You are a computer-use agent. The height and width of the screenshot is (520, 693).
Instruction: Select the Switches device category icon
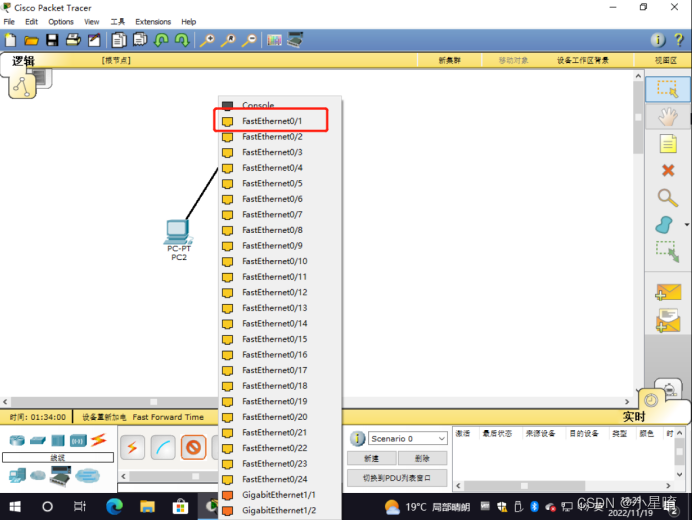pyautogui.click(x=38, y=440)
